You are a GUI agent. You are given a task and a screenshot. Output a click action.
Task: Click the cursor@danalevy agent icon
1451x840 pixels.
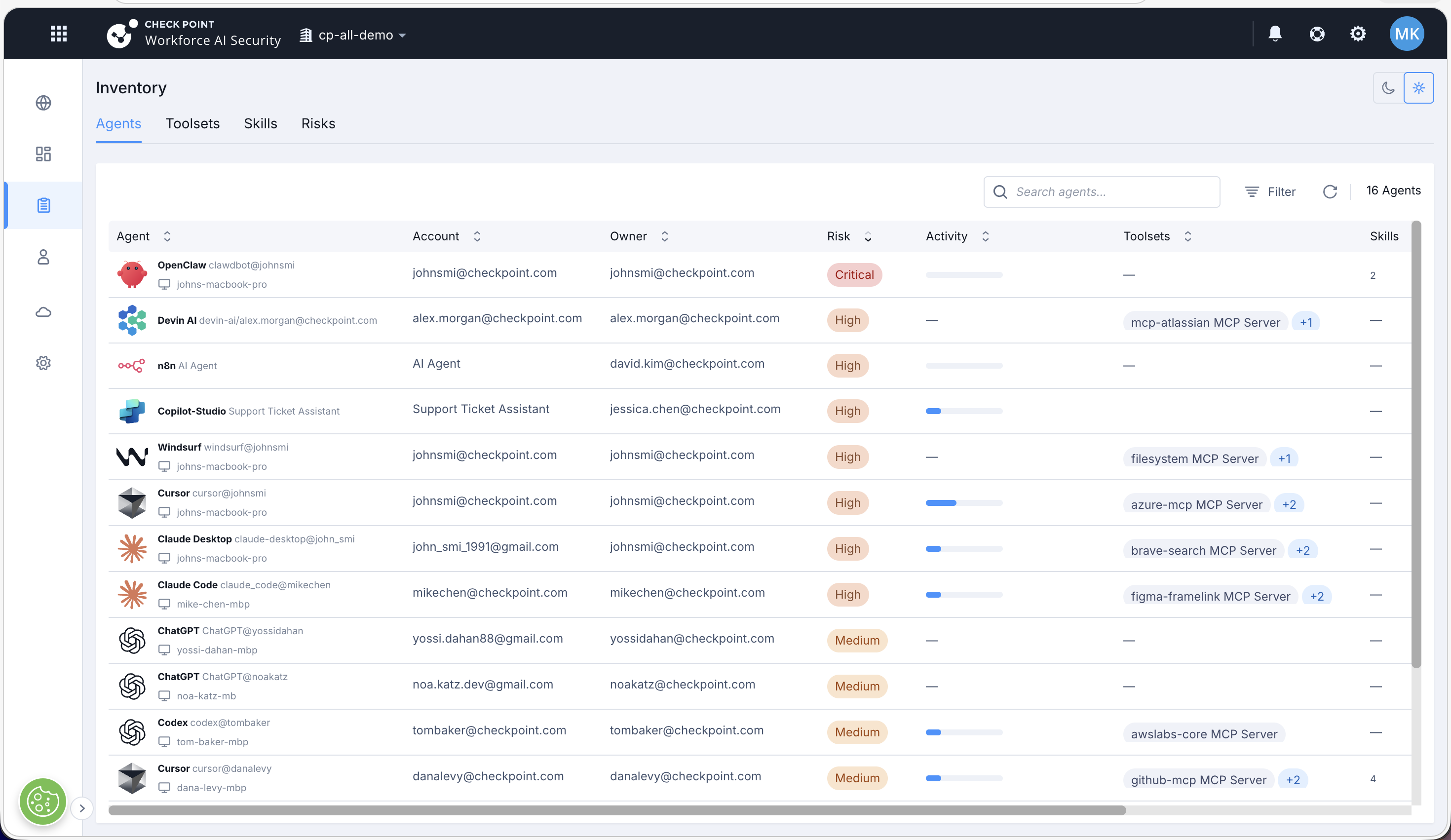coord(132,778)
